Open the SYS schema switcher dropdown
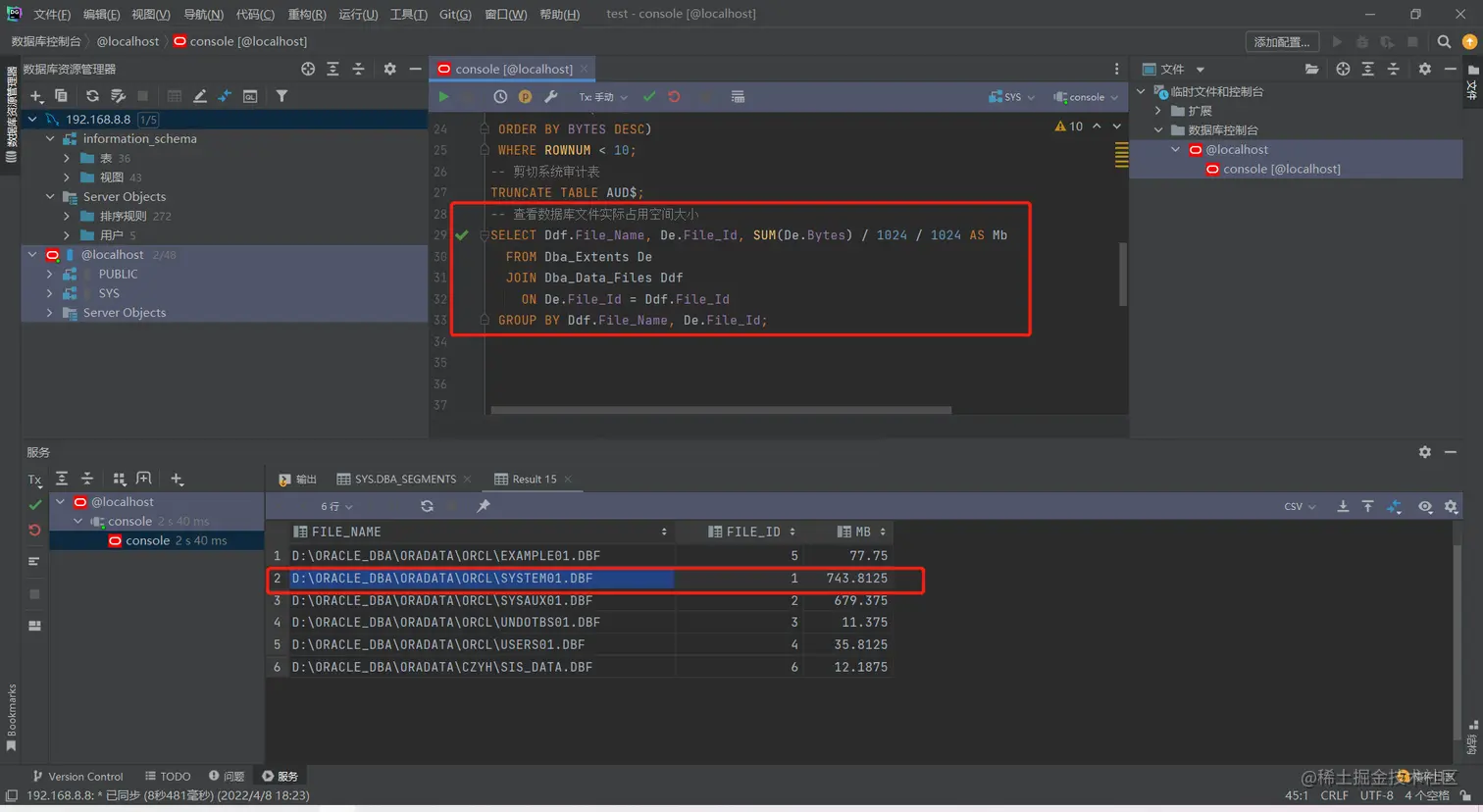1483x812 pixels. [x=1011, y=97]
